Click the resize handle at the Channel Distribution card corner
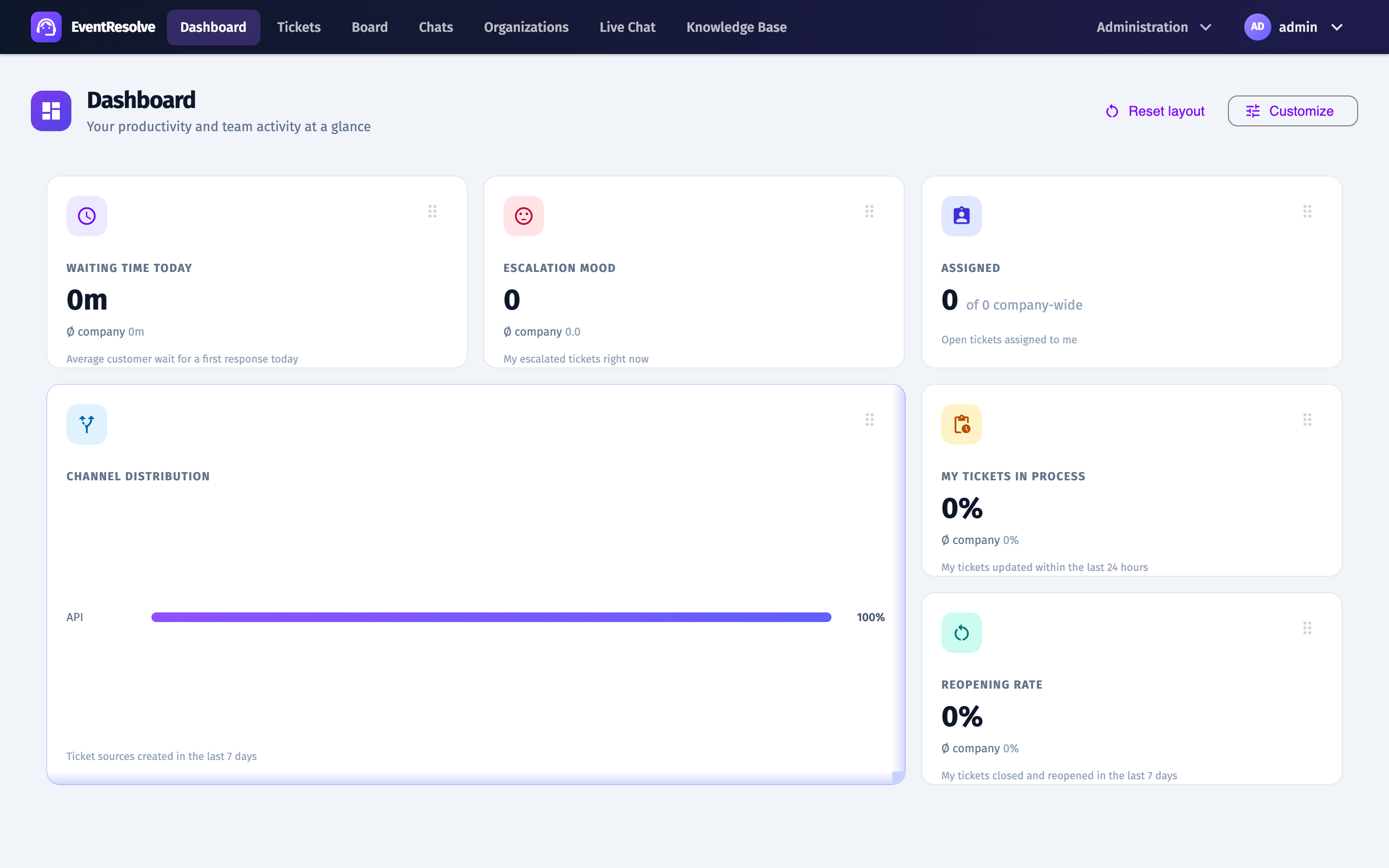The height and width of the screenshot is (868, 1389). tap(898, 778)
